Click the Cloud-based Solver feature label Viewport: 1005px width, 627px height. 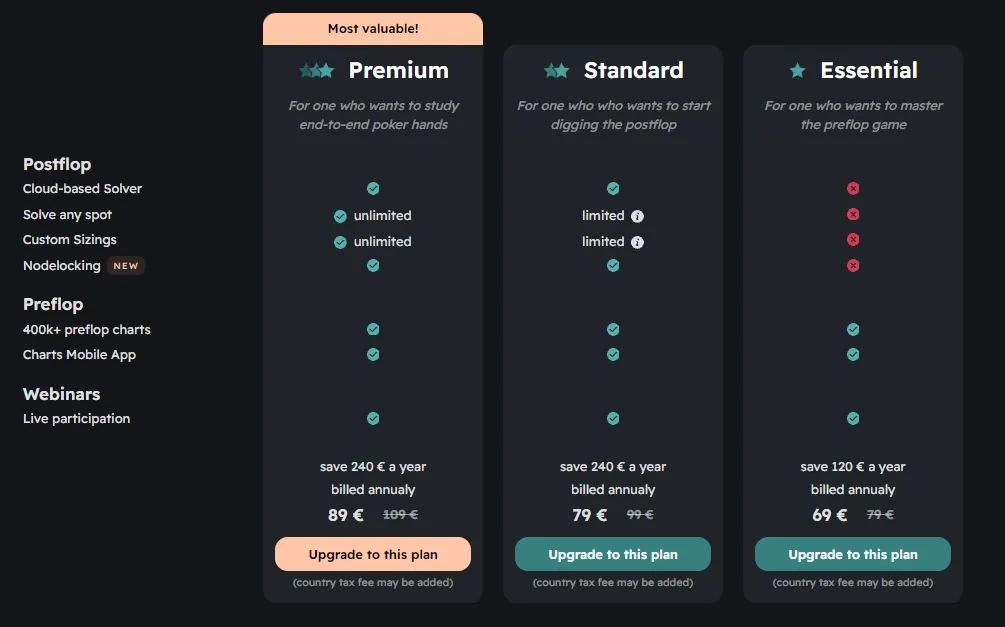point(82,188)
